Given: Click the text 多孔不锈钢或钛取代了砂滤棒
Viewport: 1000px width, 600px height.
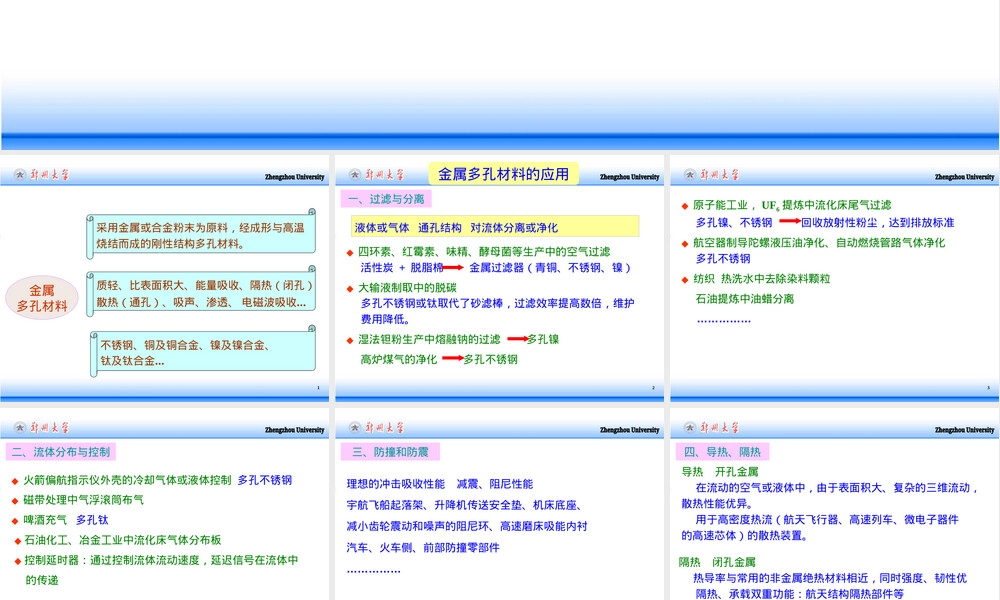Looking at the screenshot, I should [431, 304].
